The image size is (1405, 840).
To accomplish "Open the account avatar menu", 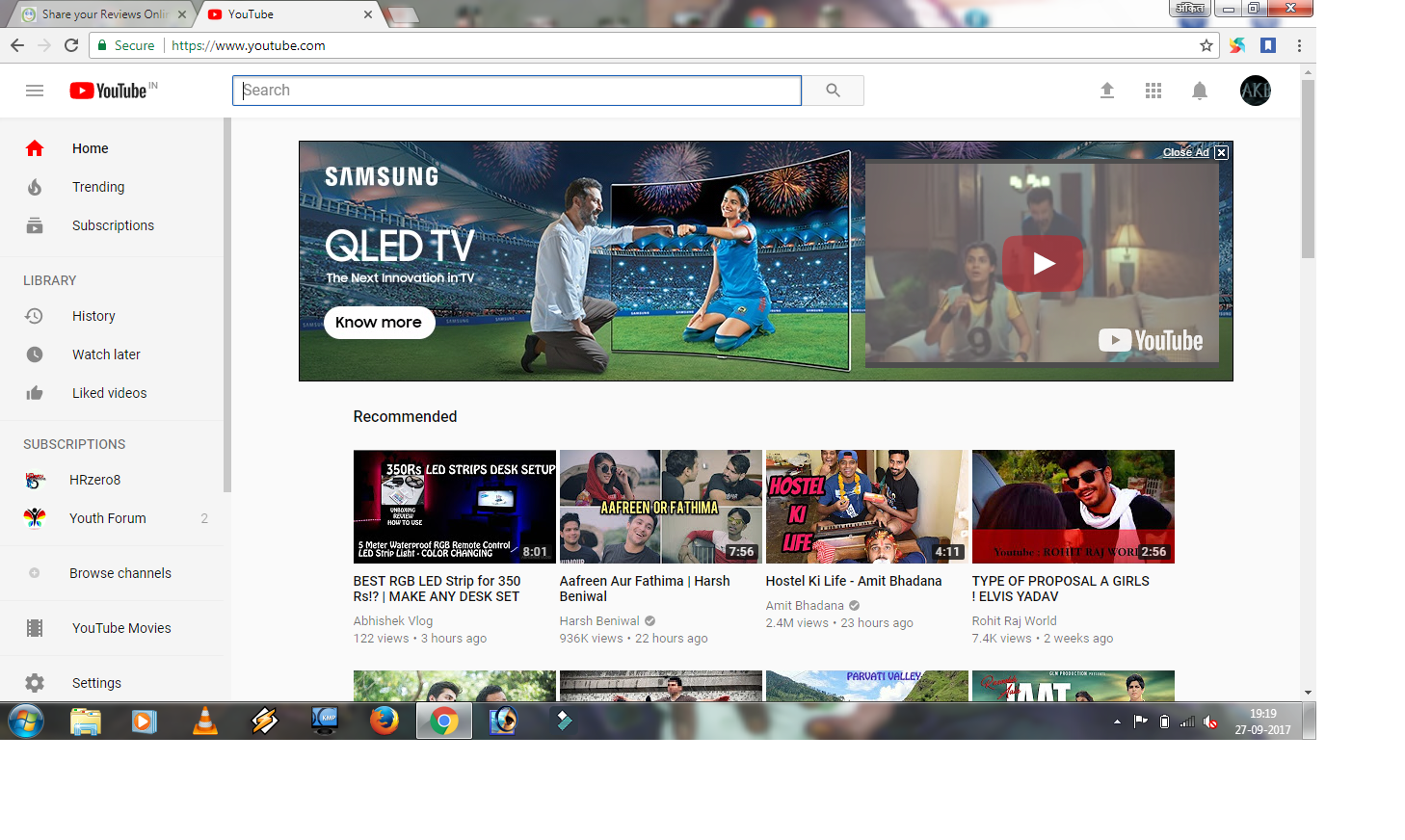I will point(1255,91).
